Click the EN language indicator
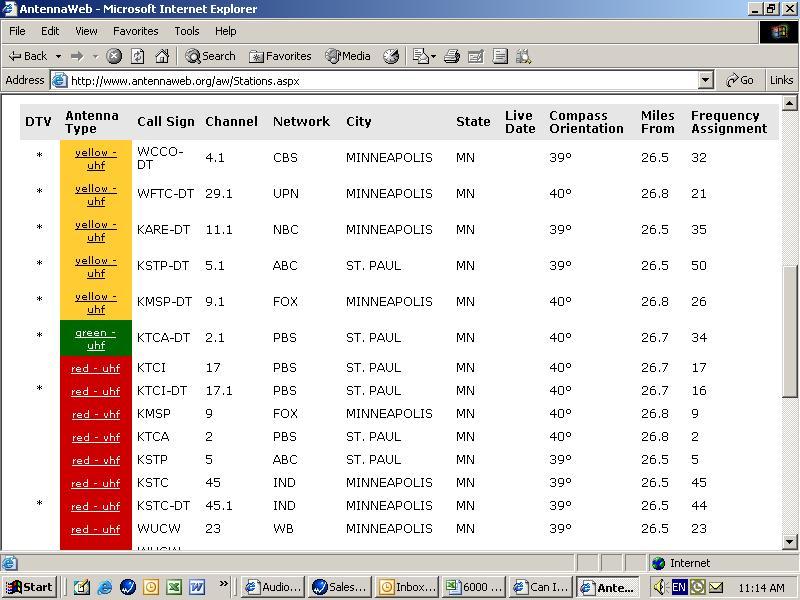Image resolution: width=800 pixels, height=600 pixels. click(679, 587)
